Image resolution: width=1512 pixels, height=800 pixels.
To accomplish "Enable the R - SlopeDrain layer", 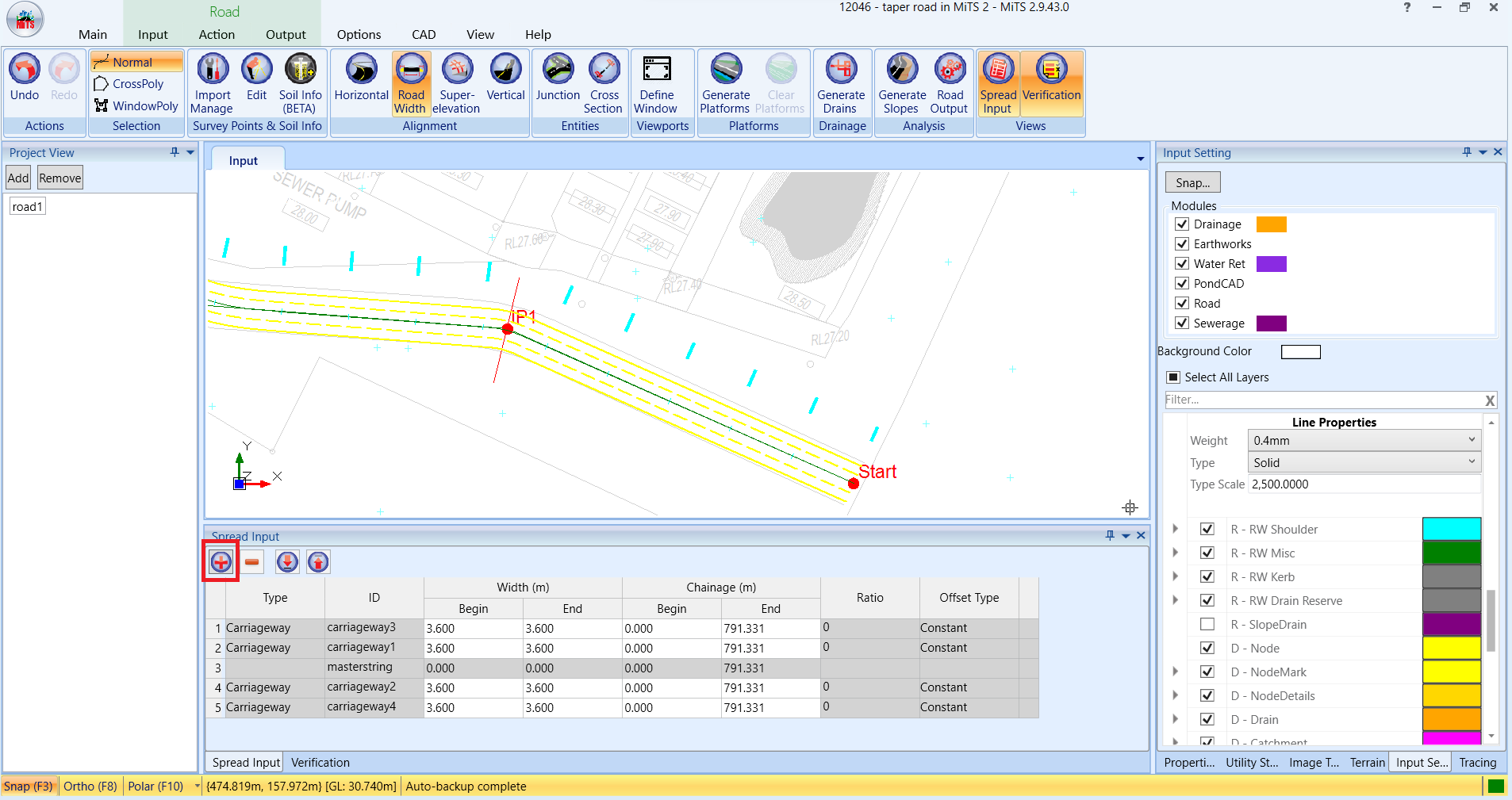I will click(x=1208, y=624).
